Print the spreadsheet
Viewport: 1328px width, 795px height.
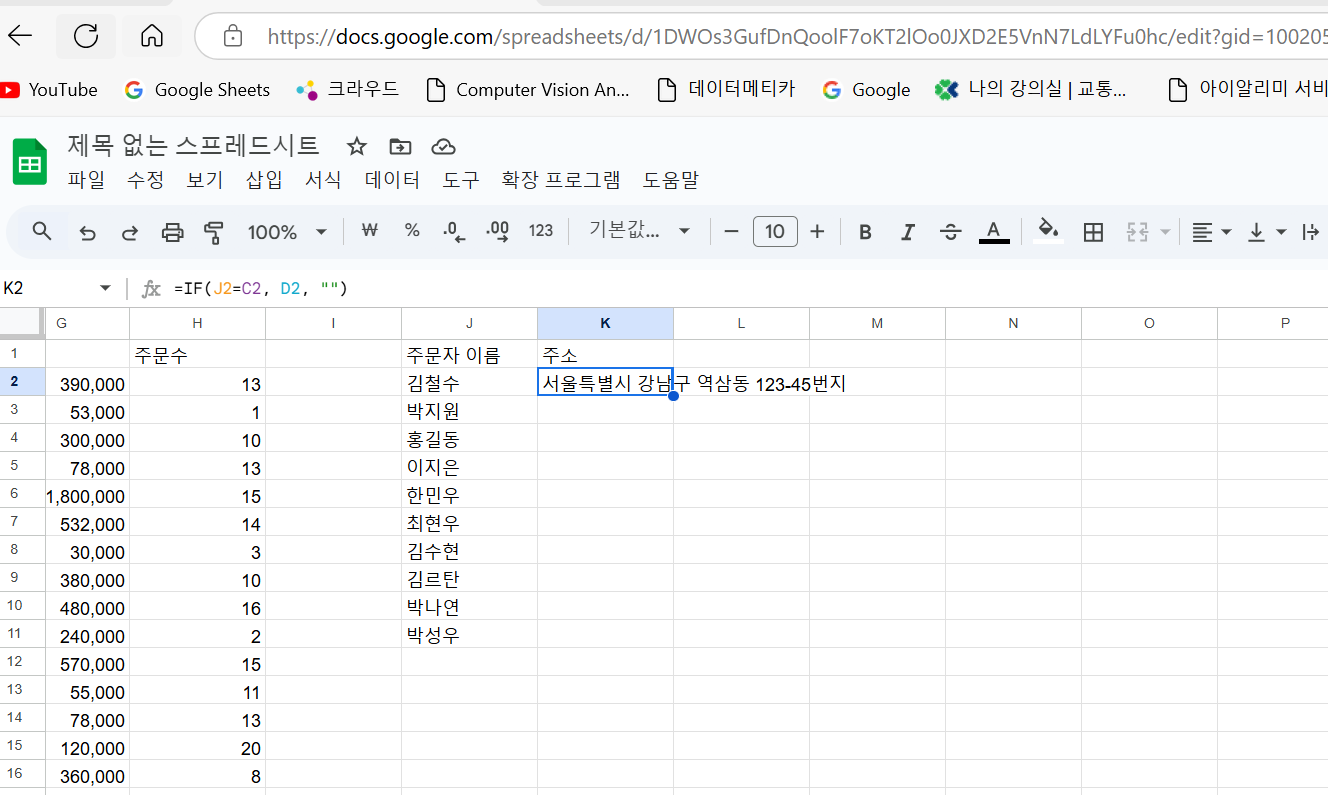click(x=173, y=232)
